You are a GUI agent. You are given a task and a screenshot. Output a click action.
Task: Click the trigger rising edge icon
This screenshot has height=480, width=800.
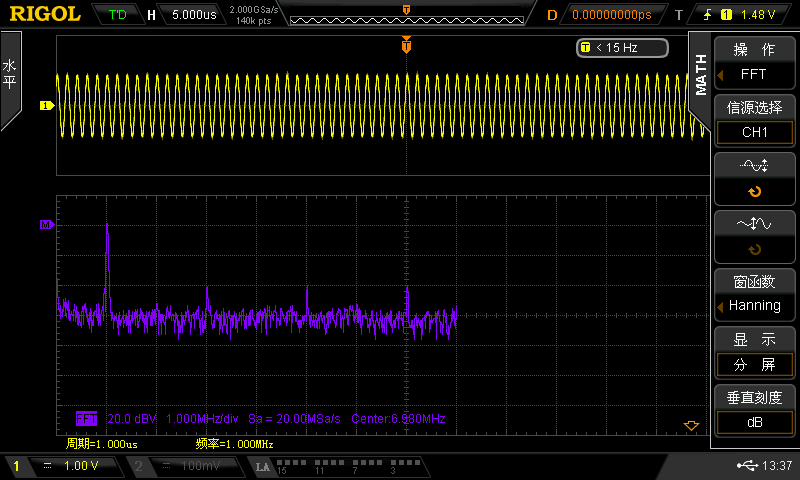point(708,15)
